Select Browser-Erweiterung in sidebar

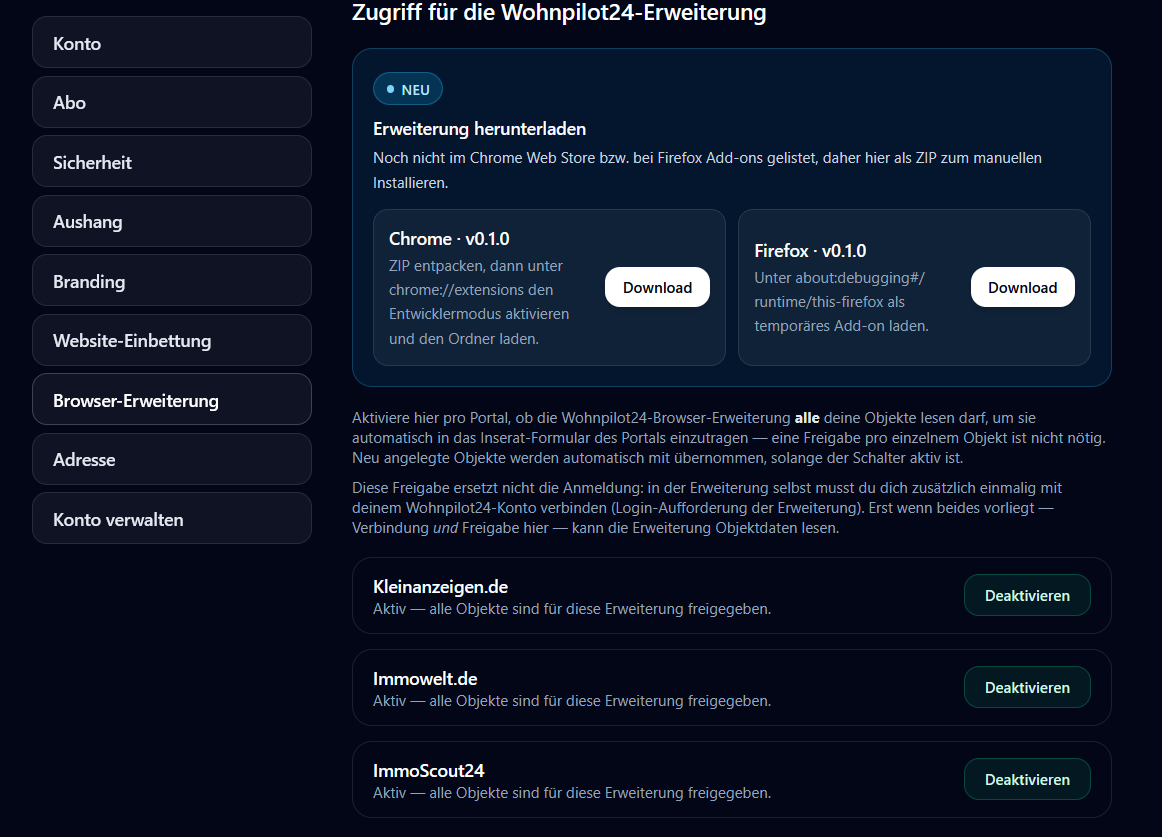coord(171,400)
